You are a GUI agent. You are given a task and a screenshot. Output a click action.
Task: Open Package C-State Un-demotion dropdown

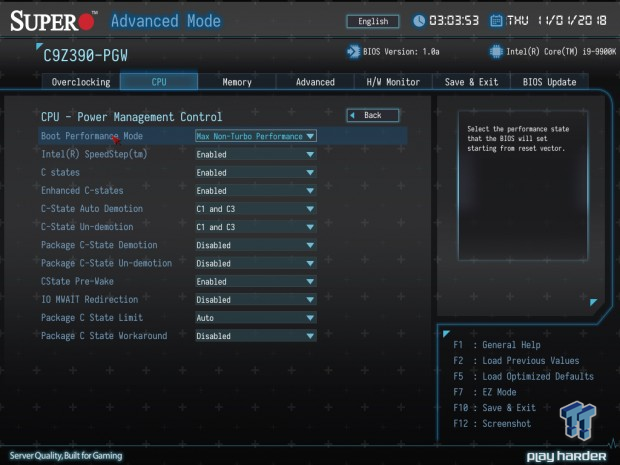point(256,263)
